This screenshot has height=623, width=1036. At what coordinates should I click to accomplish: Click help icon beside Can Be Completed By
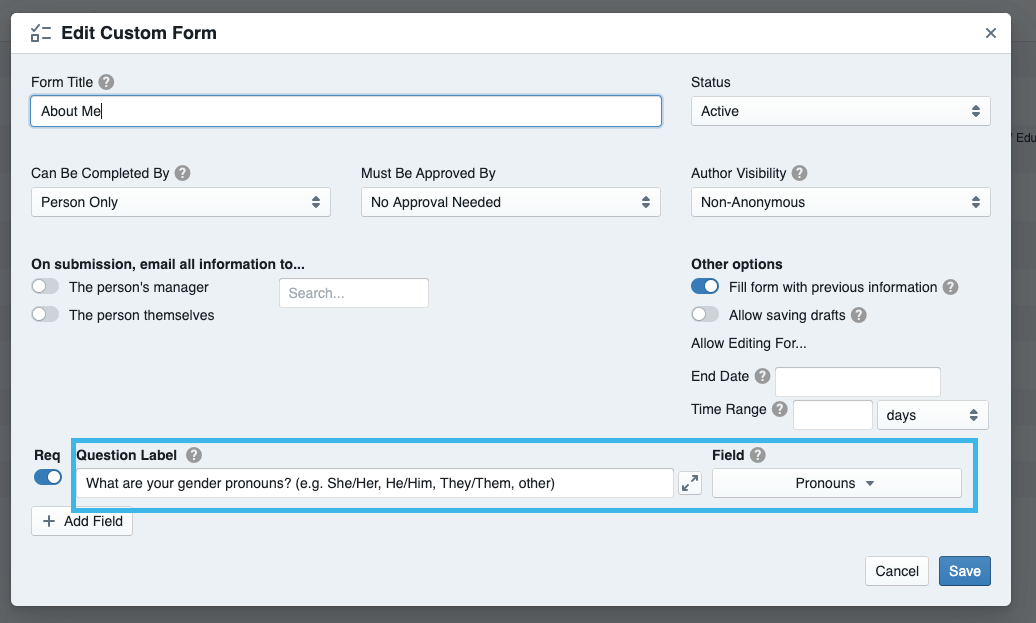[183, 173]
